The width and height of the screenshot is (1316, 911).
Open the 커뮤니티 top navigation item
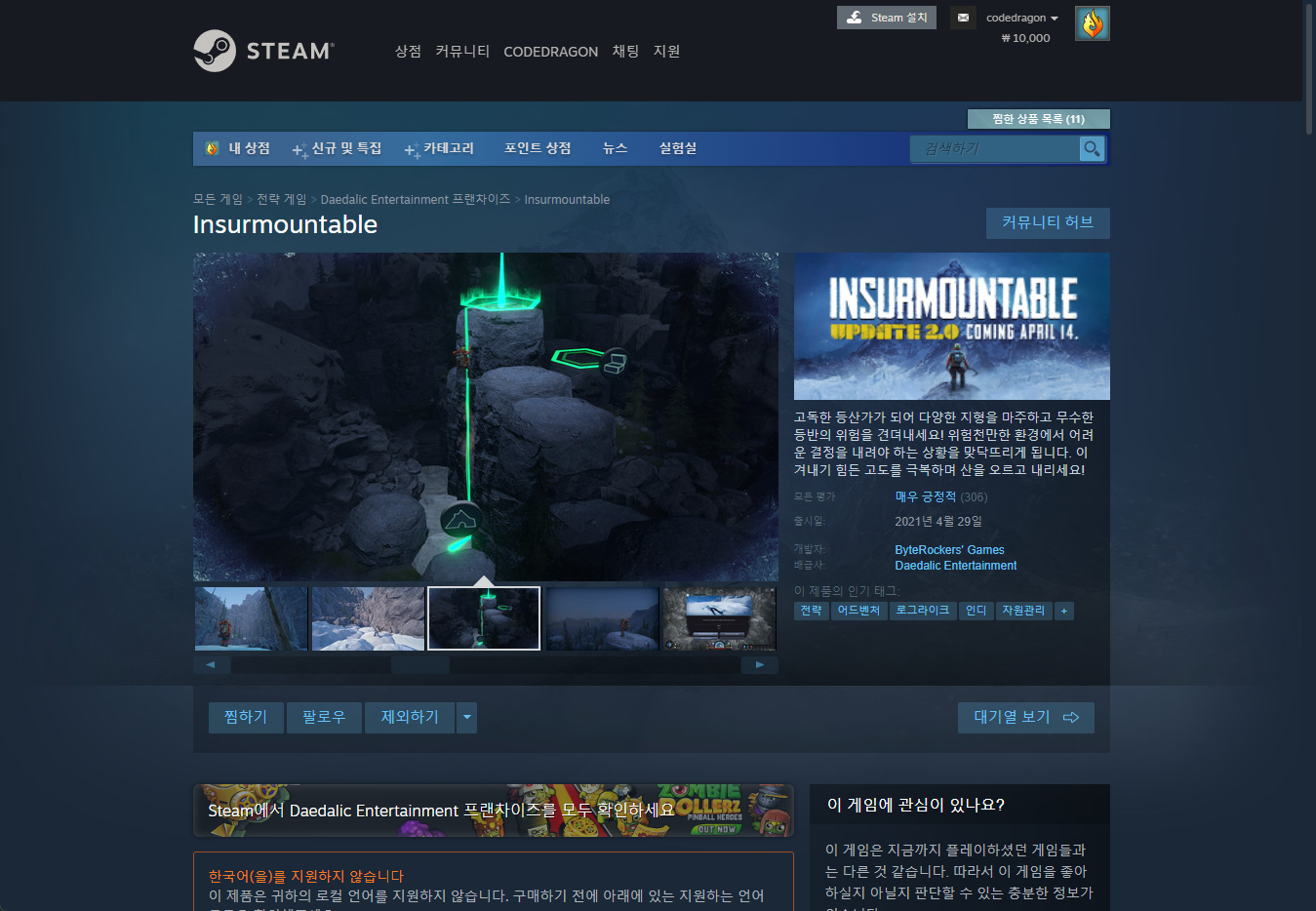[x=462, y=52]
